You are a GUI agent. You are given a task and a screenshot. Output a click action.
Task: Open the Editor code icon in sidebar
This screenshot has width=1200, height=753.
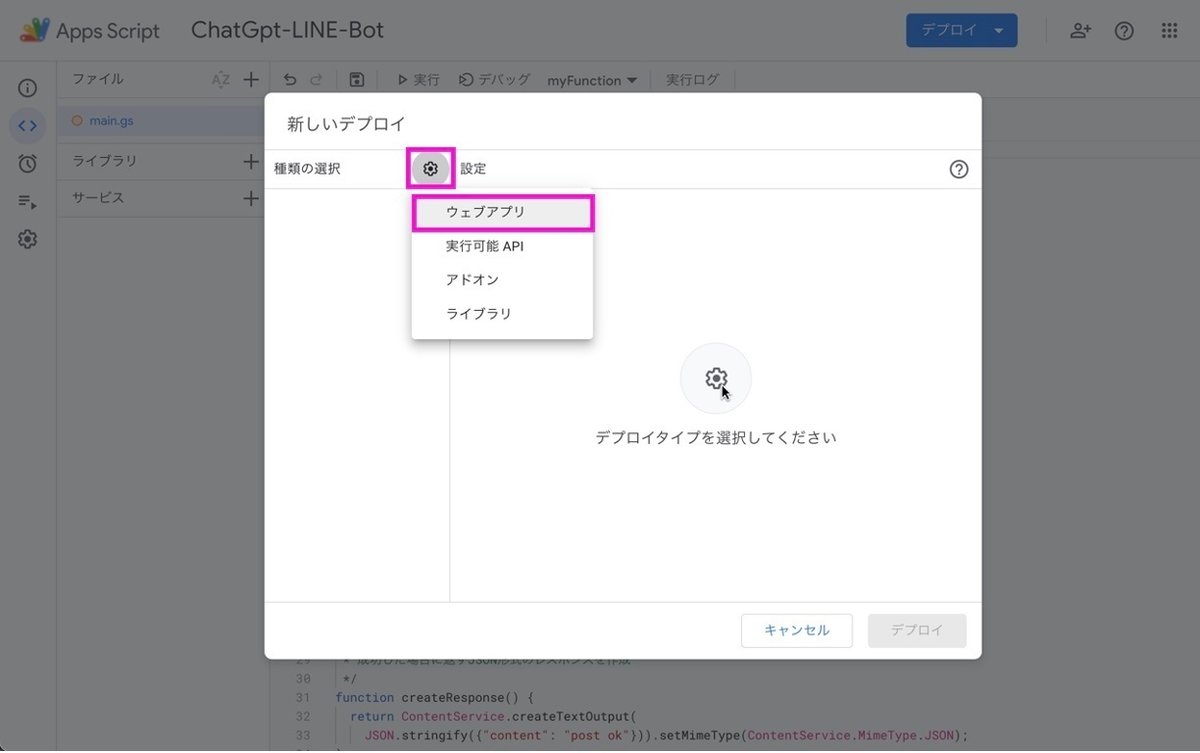[x=28, y=126]
